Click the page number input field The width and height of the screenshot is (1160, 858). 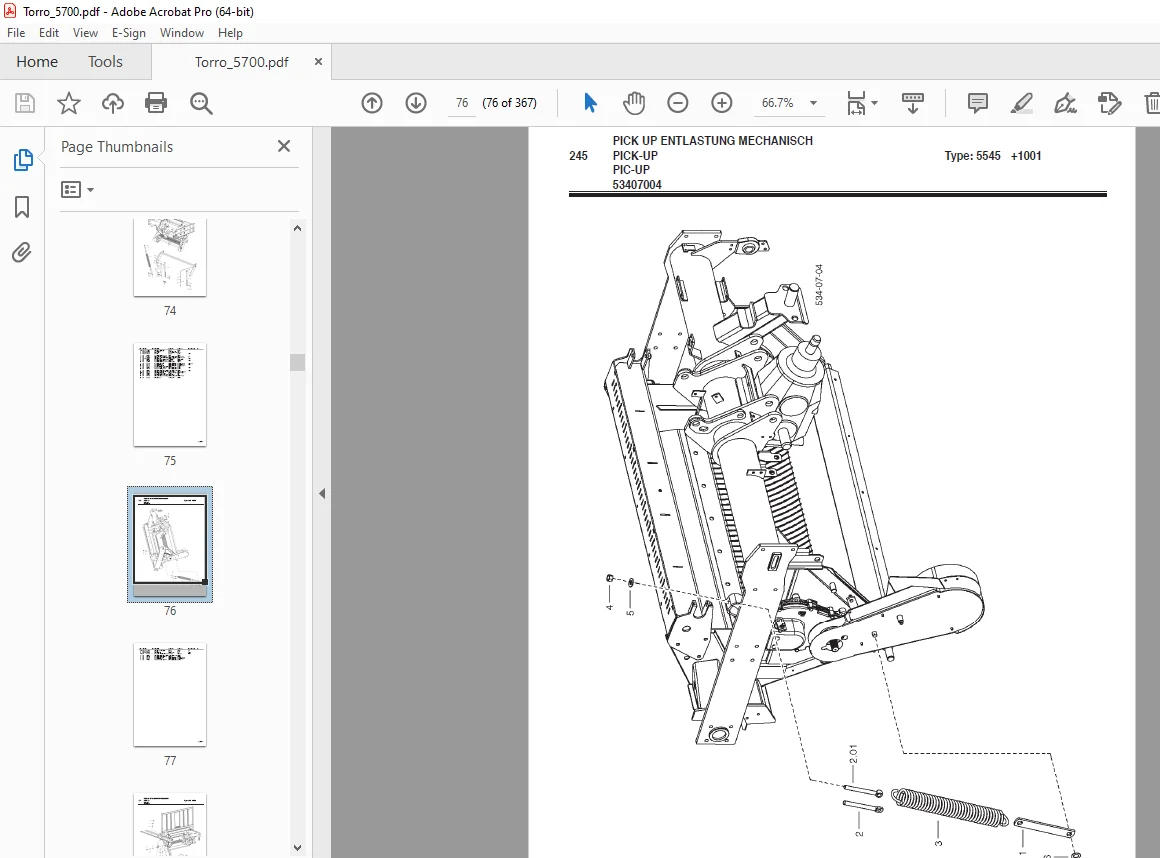coord(462,103)
